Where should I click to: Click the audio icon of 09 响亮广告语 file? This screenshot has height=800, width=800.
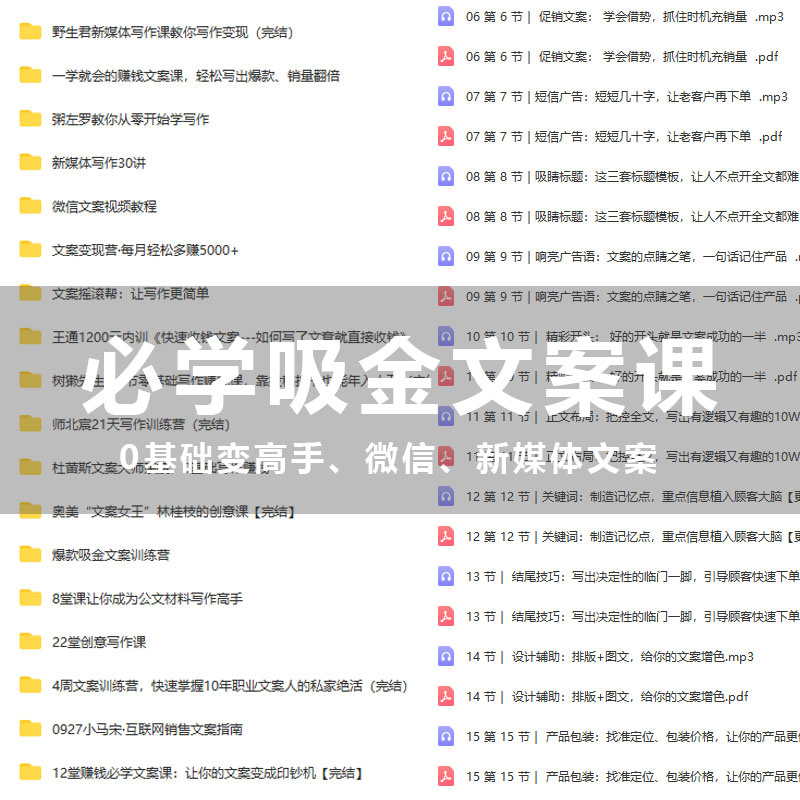pos(446,257)
